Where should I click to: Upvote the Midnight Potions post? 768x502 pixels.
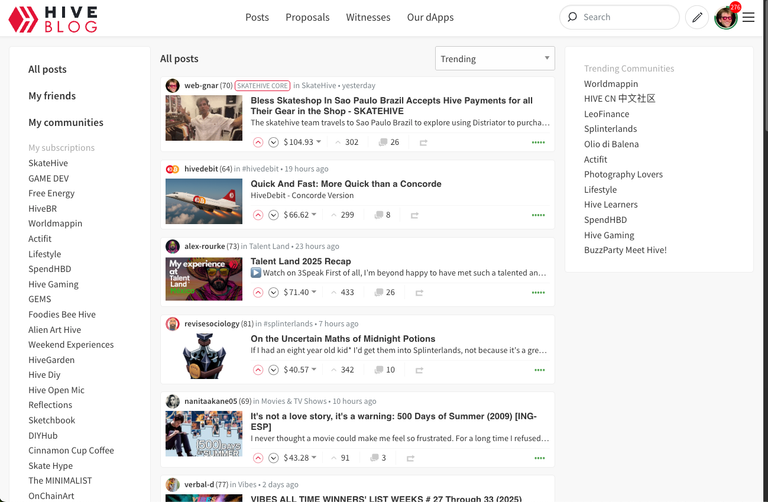click(x=258, y=370)
